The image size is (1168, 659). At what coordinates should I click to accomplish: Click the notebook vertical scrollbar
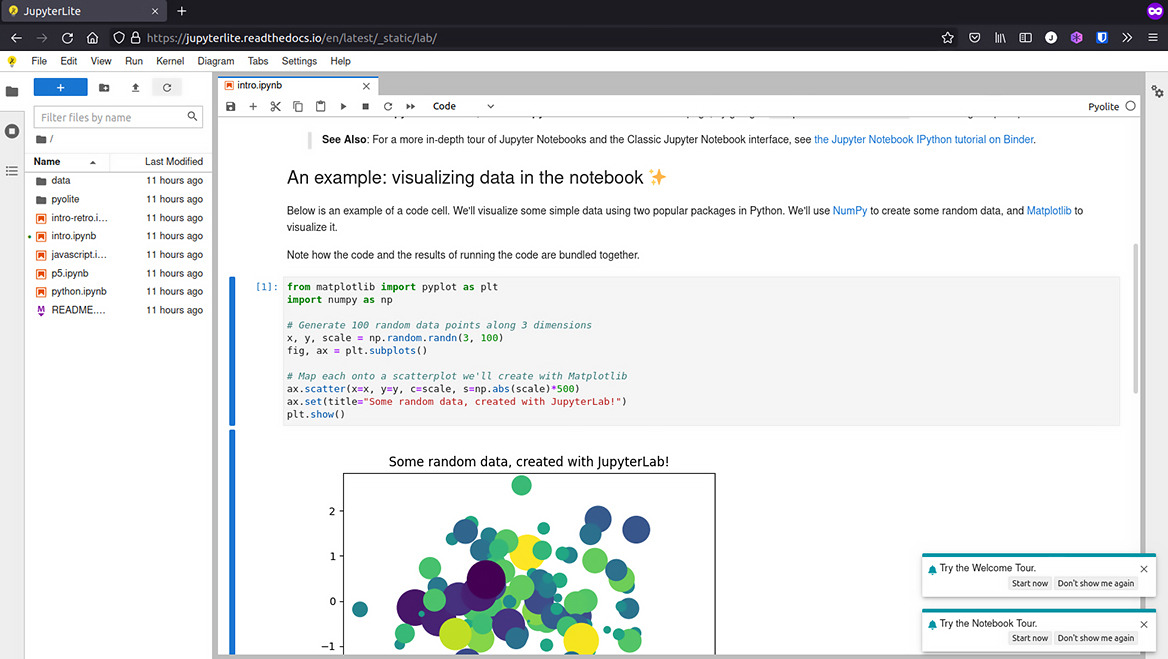click(1136, 318)
